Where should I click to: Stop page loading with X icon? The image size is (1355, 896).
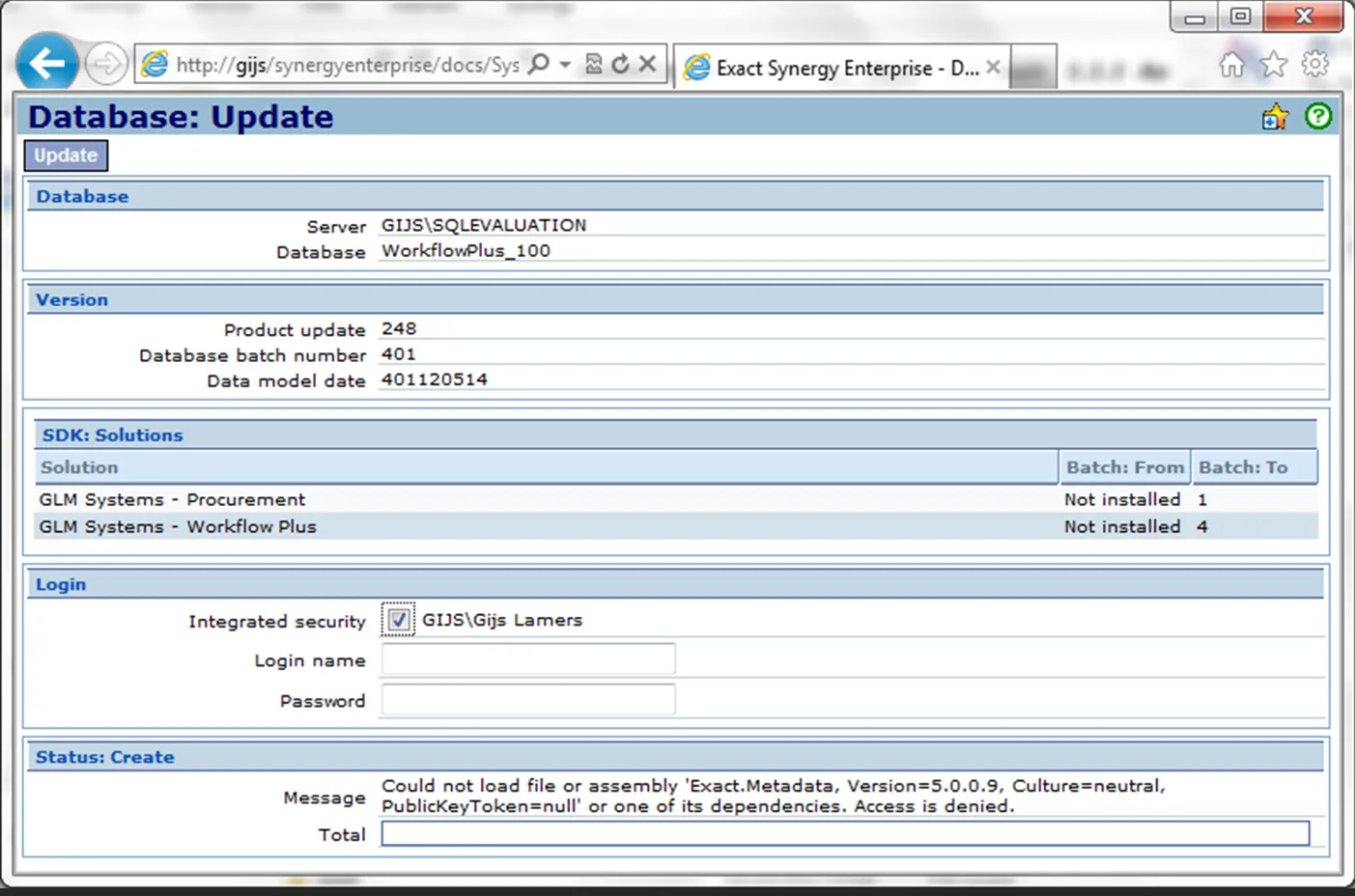click(x=647, y=65)
